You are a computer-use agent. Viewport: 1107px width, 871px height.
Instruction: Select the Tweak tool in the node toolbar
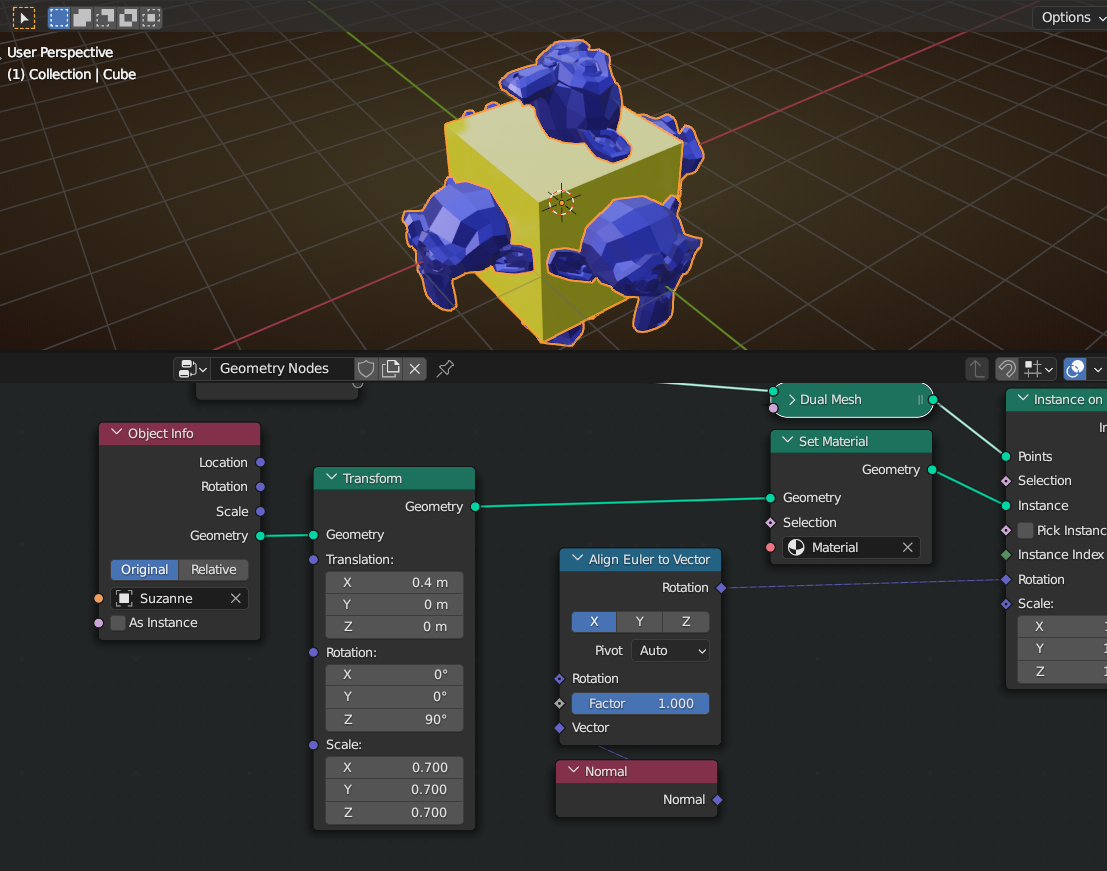point(22,17)
